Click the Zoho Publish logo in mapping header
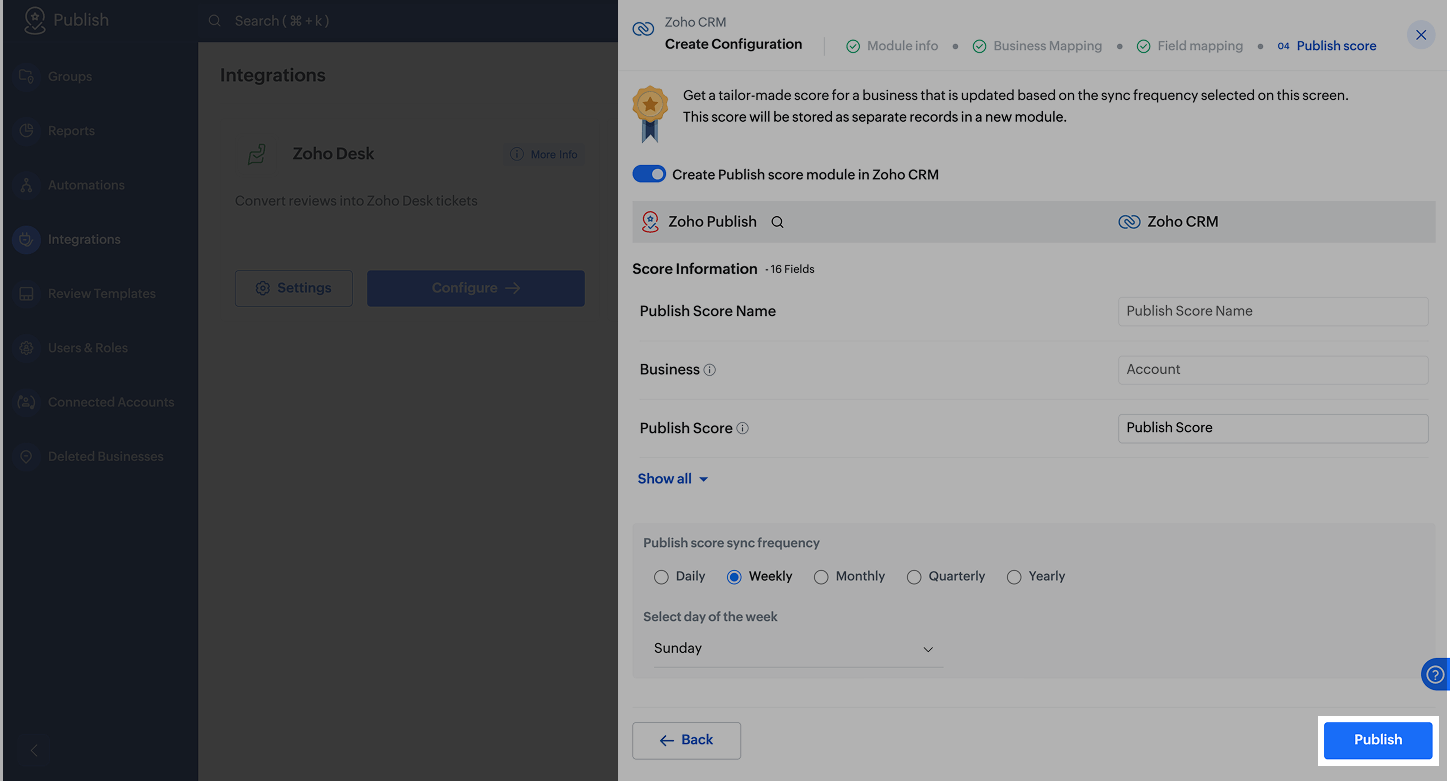The height and width of the screenshot is (781, 1450). tap(650, 222)
